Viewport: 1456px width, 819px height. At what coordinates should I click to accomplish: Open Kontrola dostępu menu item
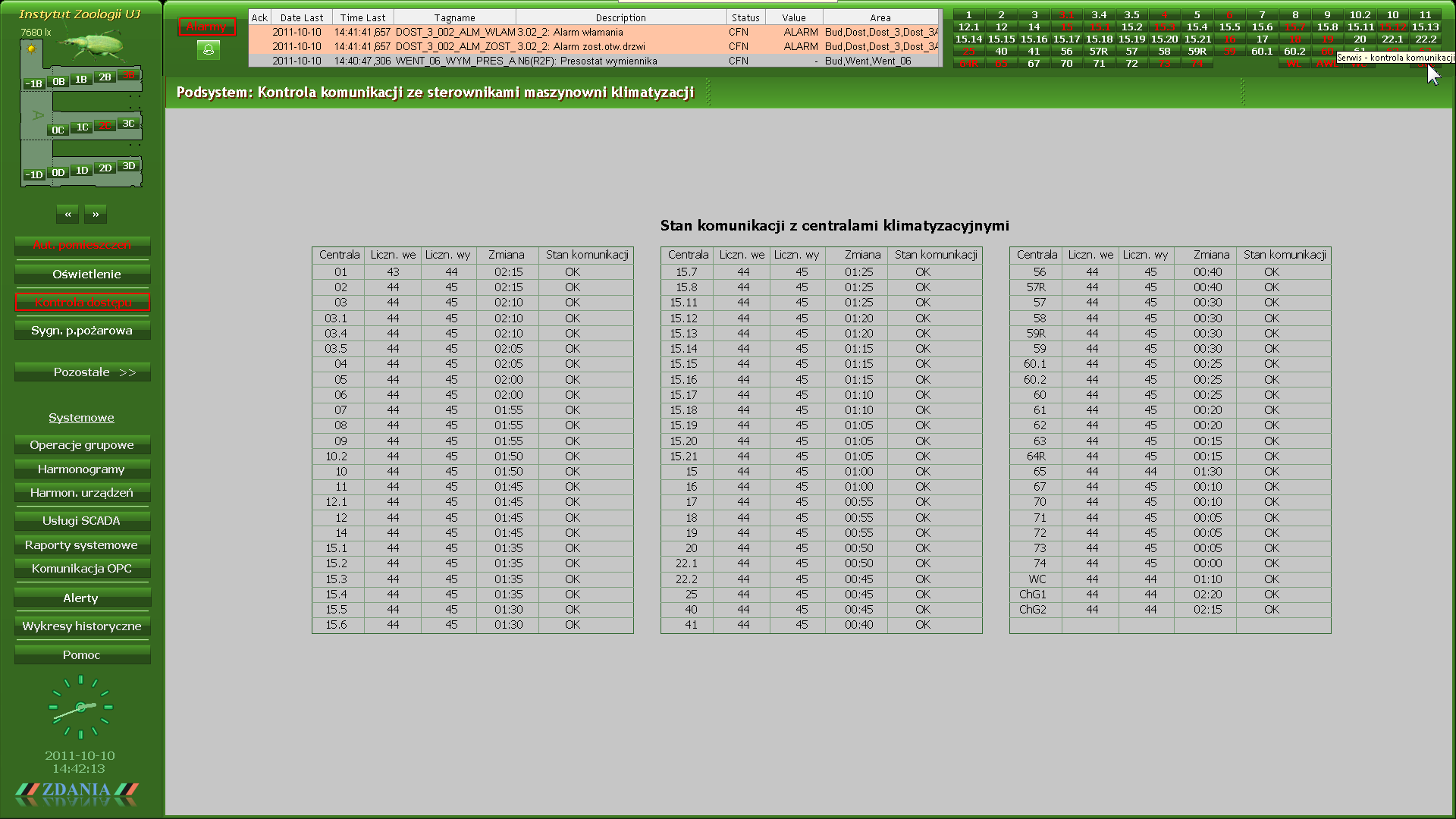point(82,303)
